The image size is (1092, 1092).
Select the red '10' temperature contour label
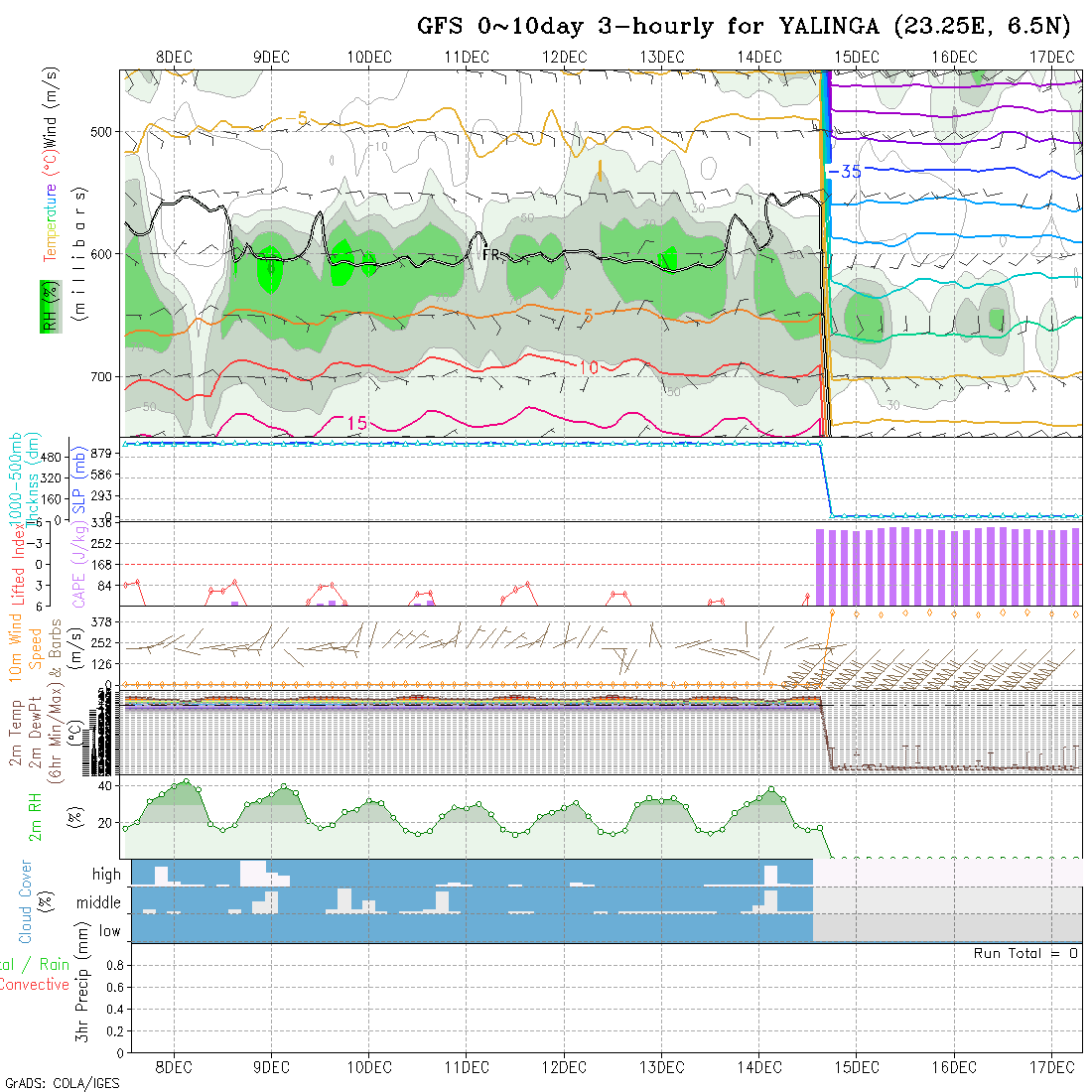[x=588, y=368]
